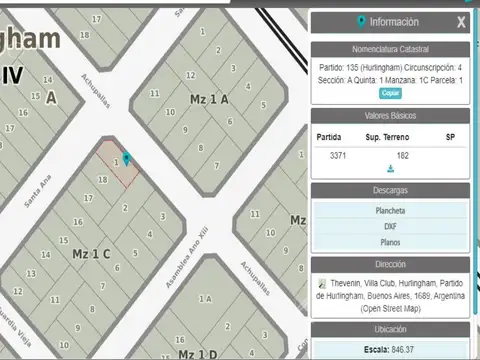The height and width of the screenshot is (360, 480).
Task: Click the location pin icon in Información header
Action: [361, 22]
